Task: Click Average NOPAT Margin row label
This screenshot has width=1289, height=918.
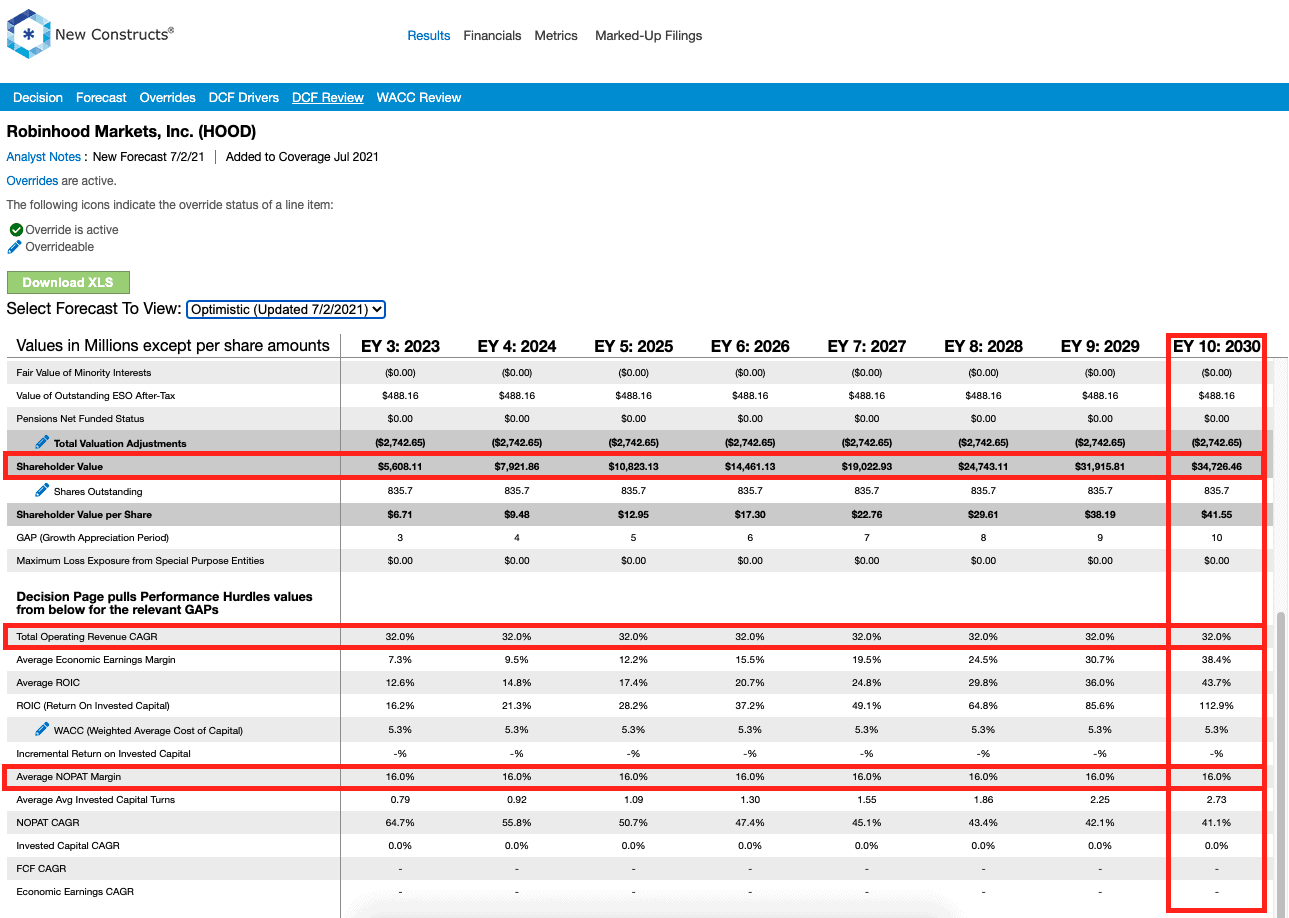Action: [x=69, y=776]
